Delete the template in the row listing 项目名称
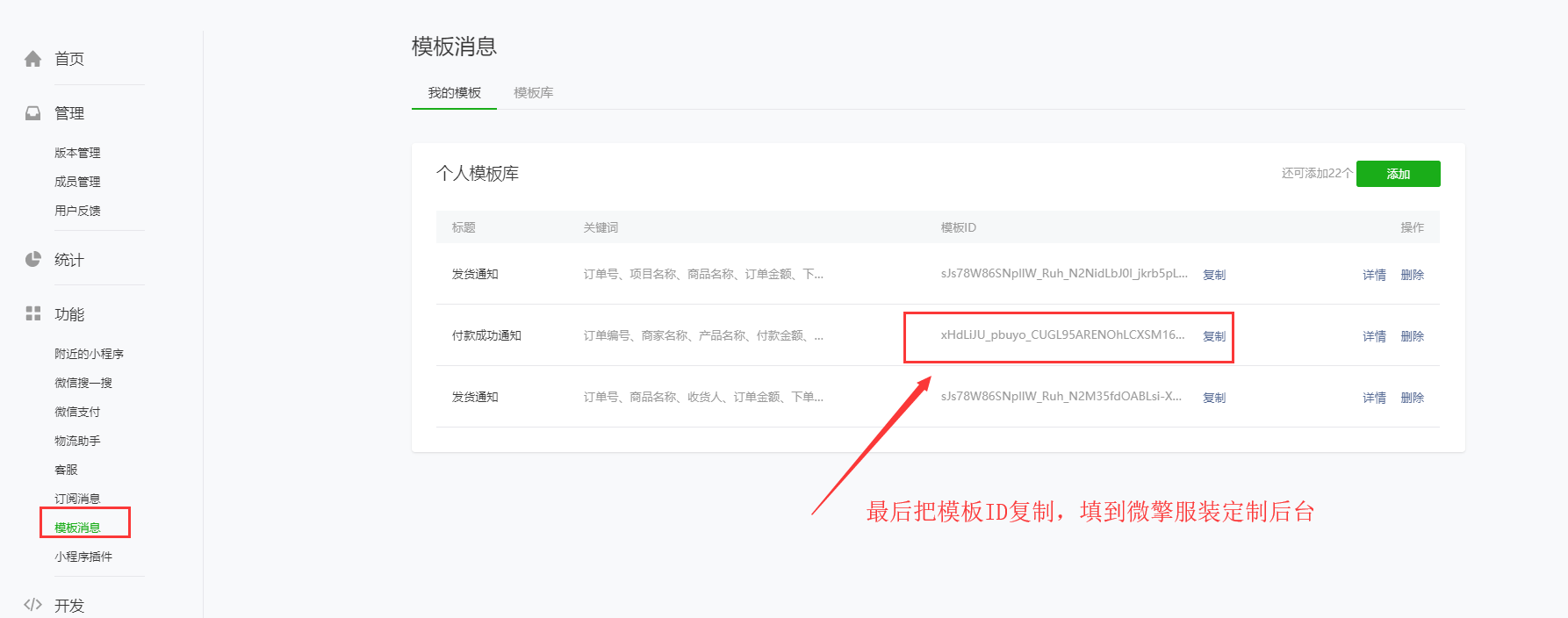 (1412, 275)
